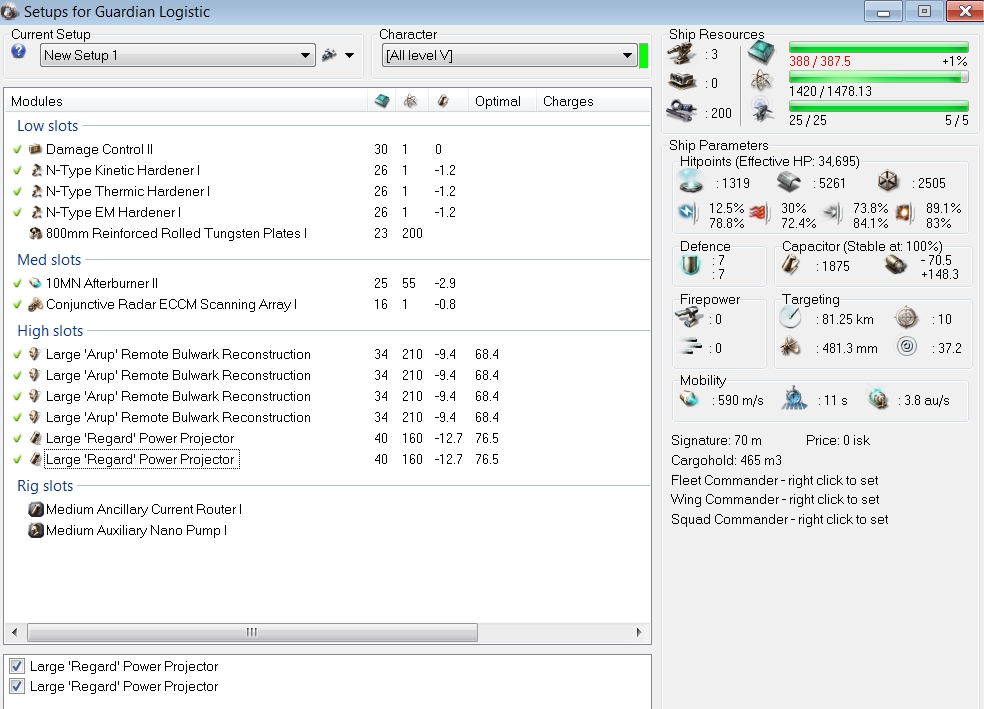Click the green character skill color indicator
The height and width of the screenshot is (709, 984).
pos(643,55)
